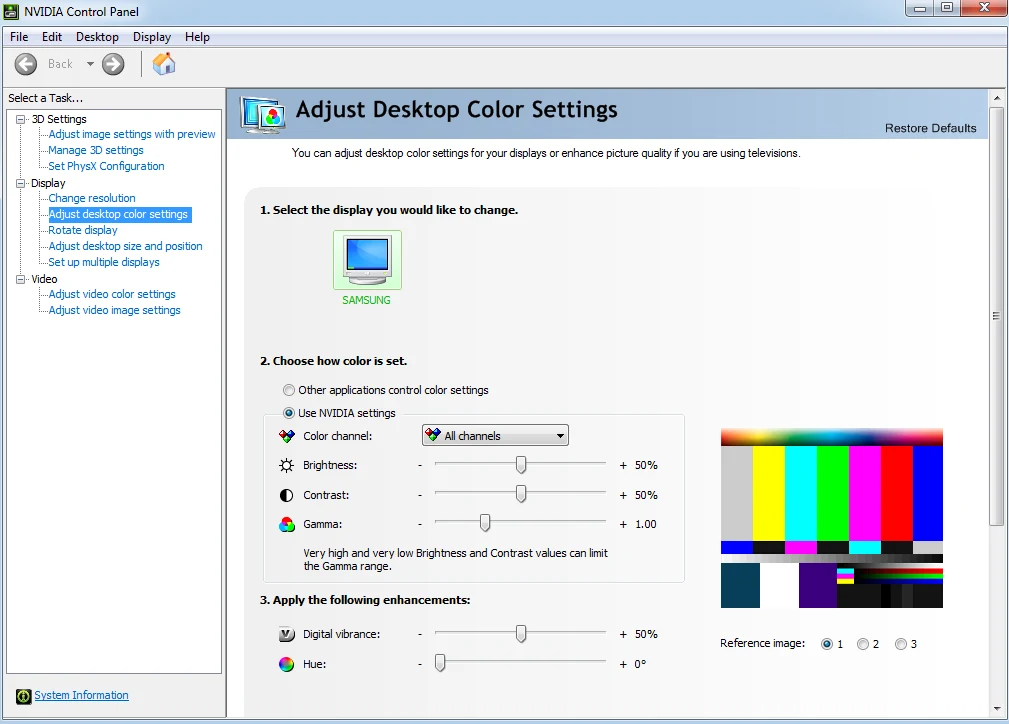The height and width of the screenshot is (724, 1009).
Task: Open the Back history dropdown arrow
Action: 90,64
